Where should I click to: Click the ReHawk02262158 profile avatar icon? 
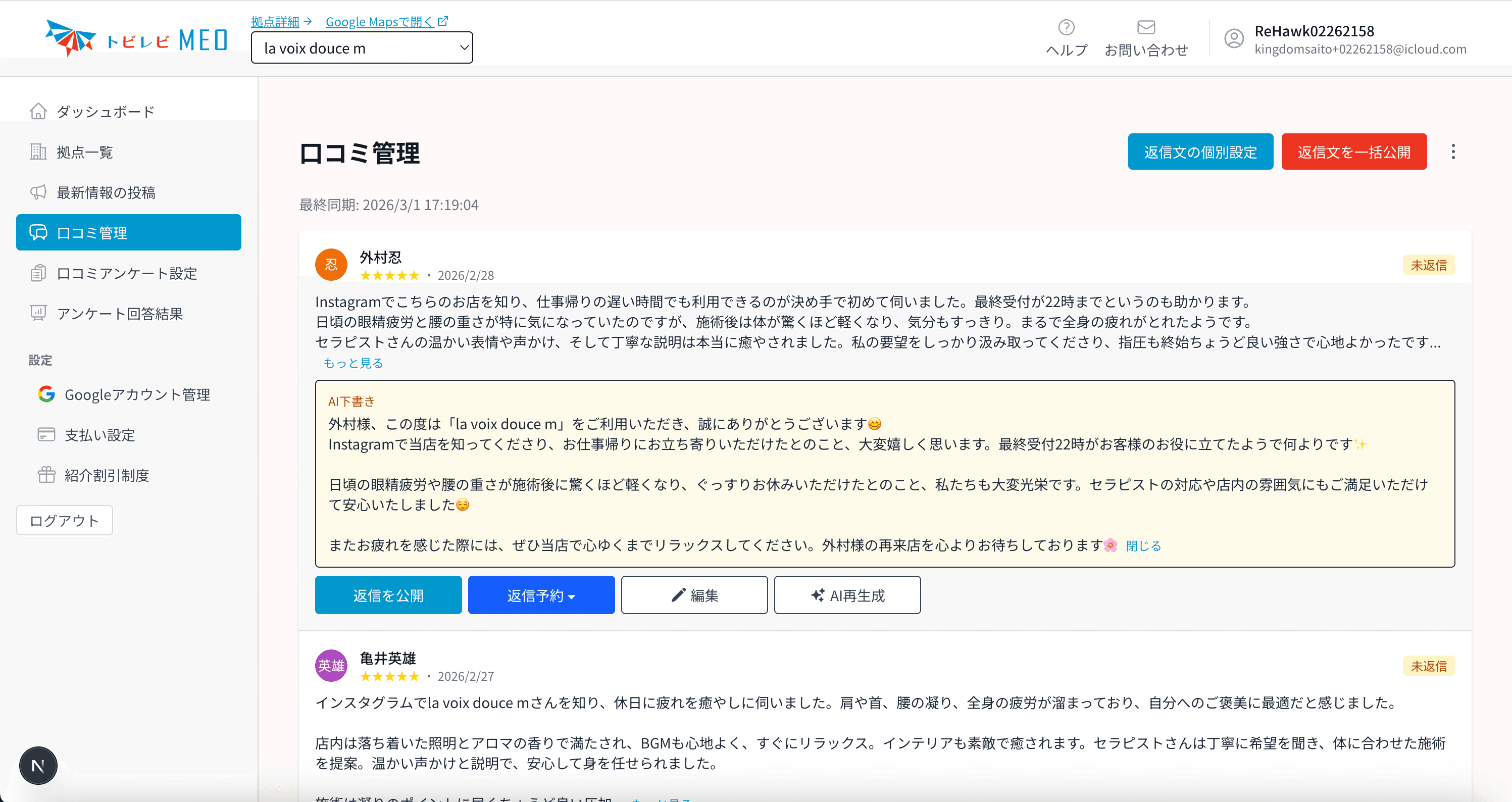pos(1233,37)
